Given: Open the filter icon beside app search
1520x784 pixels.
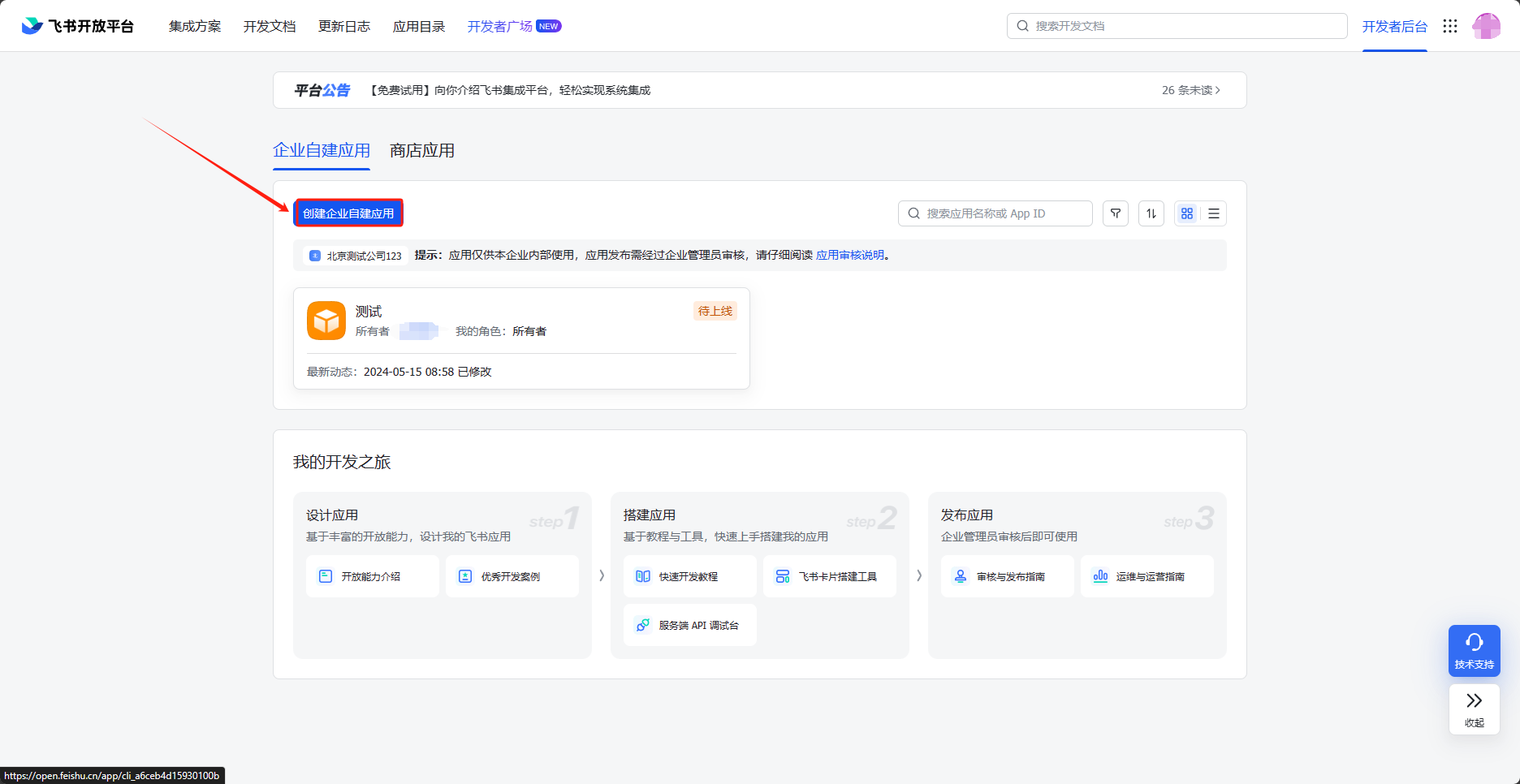Looking at the screenshot, I should coord(1116,213).
